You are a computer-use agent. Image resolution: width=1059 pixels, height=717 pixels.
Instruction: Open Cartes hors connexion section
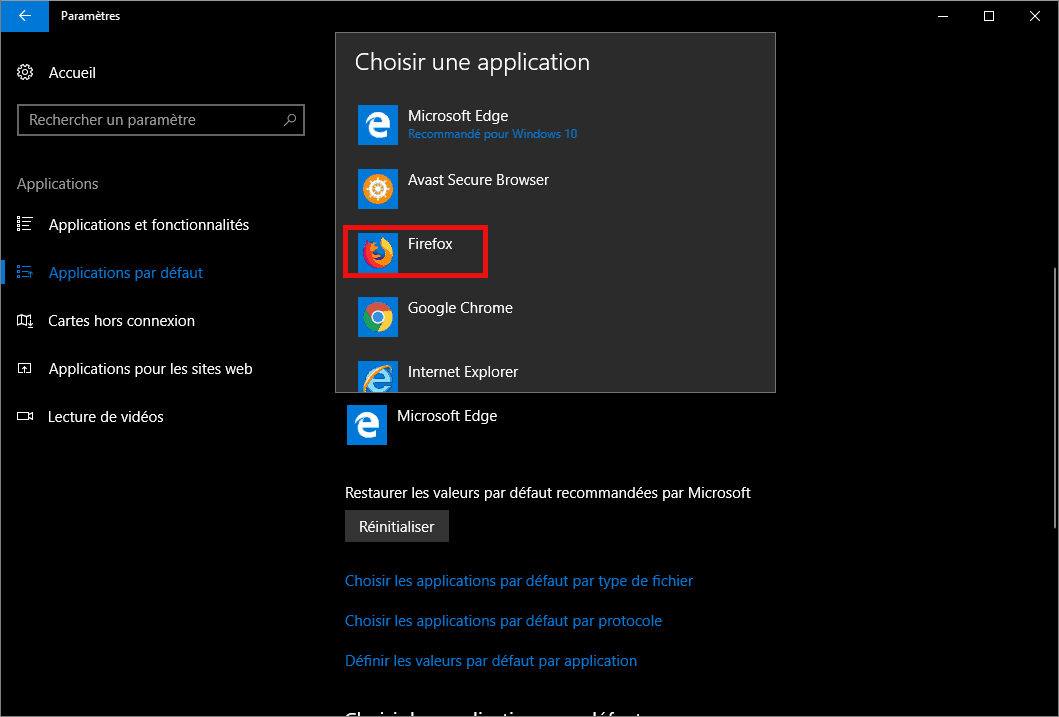pyautogui.click(x=121, y=321)
